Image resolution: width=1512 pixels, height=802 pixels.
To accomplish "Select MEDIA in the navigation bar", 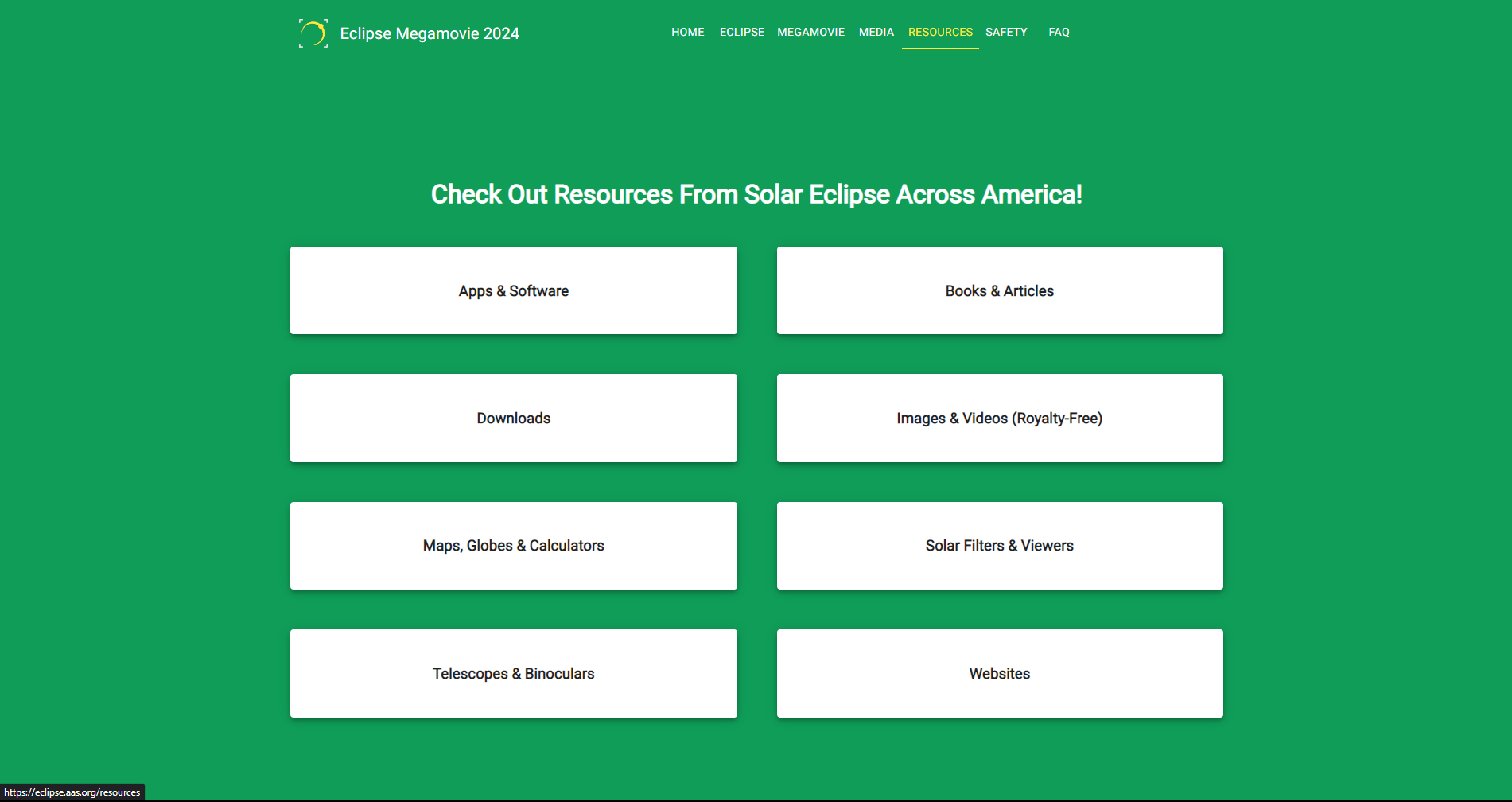I will click(876, 32).
